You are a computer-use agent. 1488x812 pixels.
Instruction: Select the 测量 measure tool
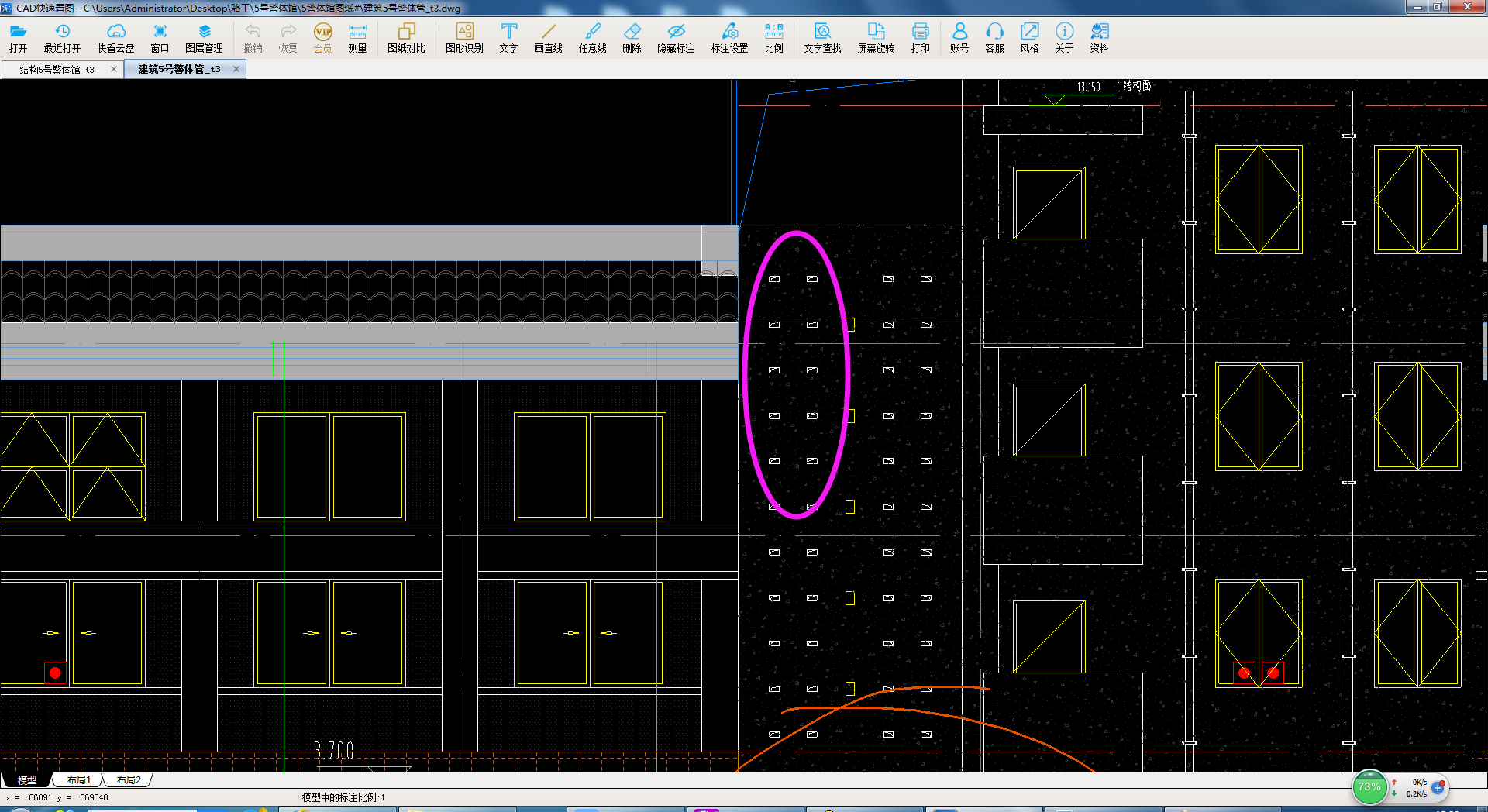[357, 37]
